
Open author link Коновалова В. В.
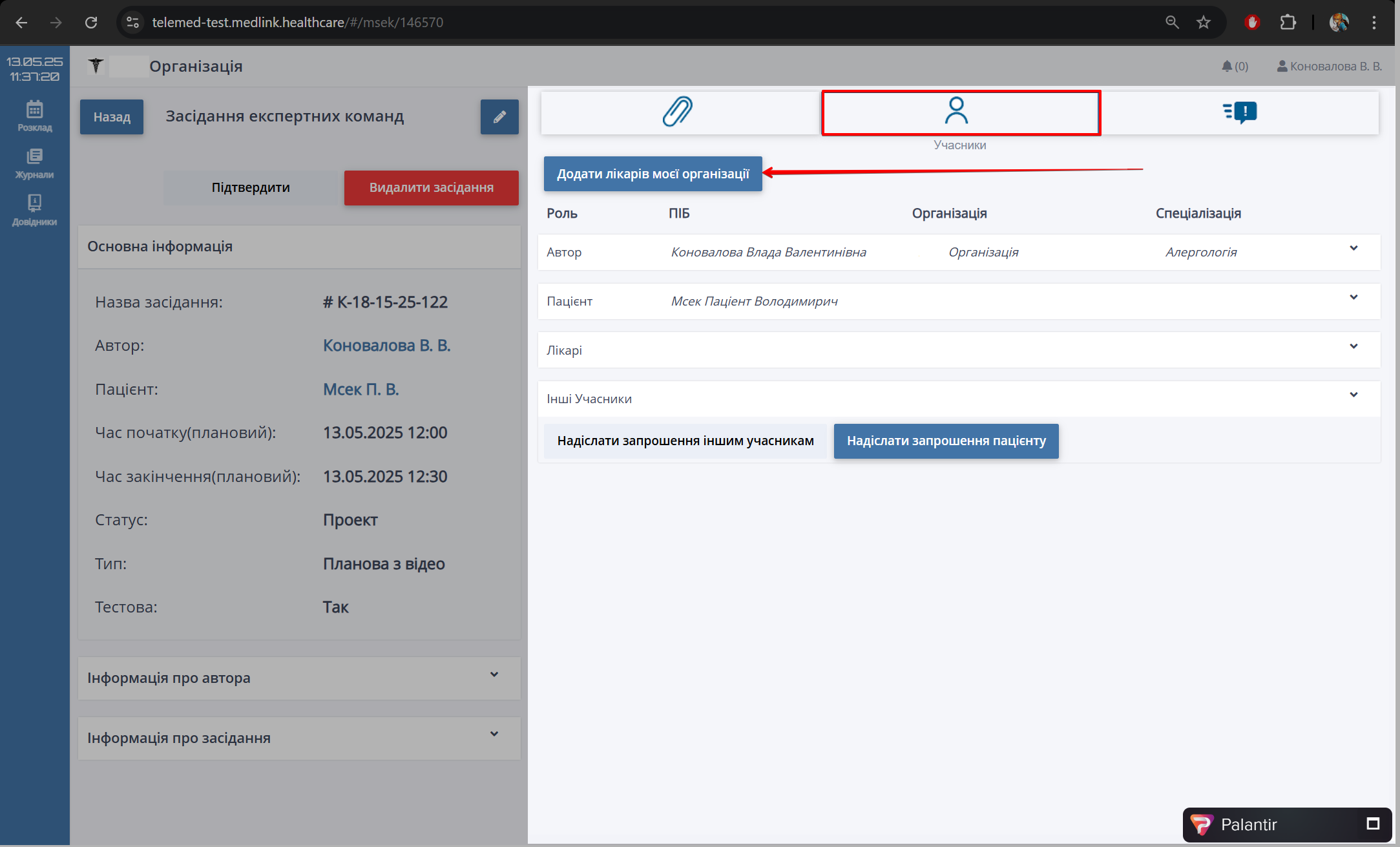(386, 346)
